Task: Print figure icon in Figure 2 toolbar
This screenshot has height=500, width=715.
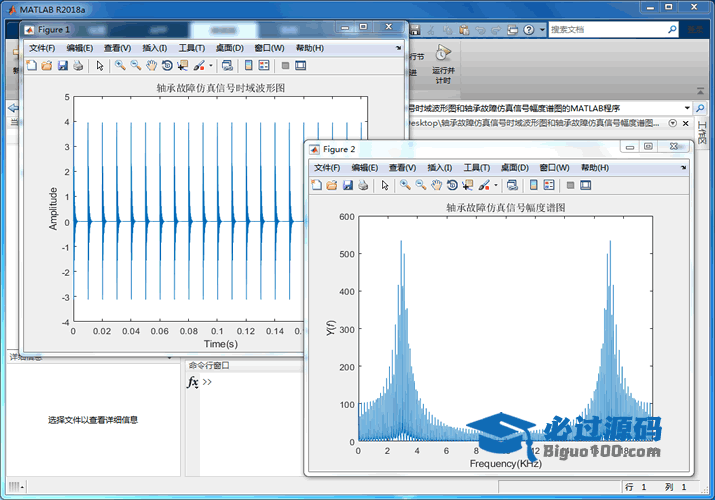Action: point(363,185)
